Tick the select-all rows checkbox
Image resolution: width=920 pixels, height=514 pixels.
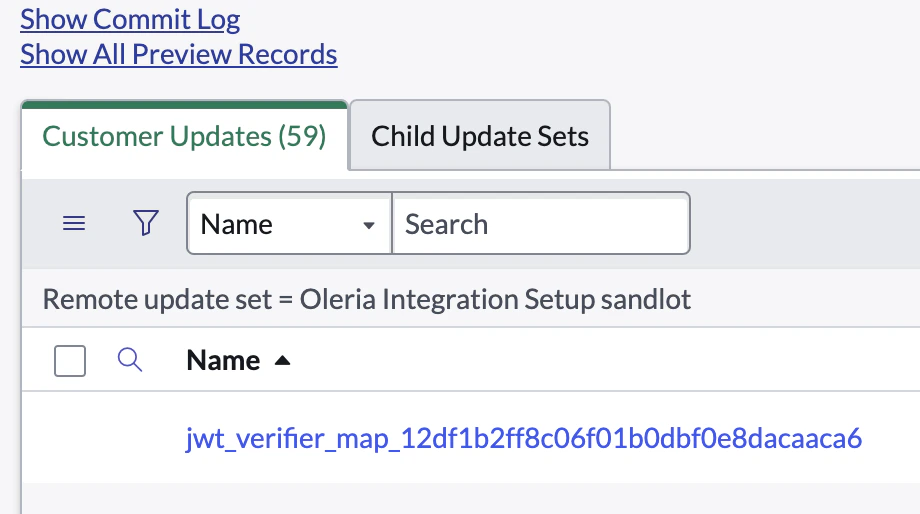(x=70, y=361)
